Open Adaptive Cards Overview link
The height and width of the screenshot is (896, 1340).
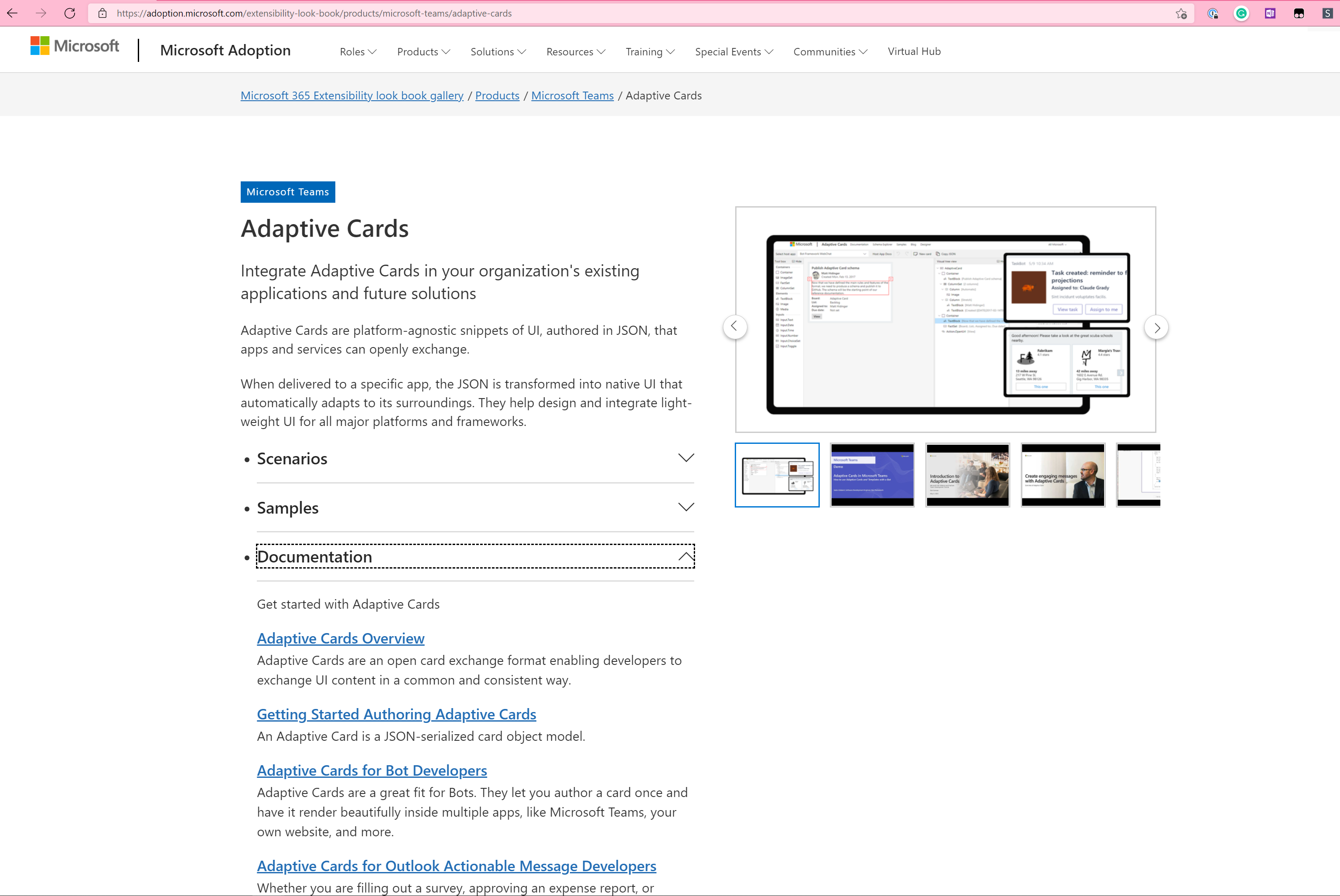[x=341, y=638]
